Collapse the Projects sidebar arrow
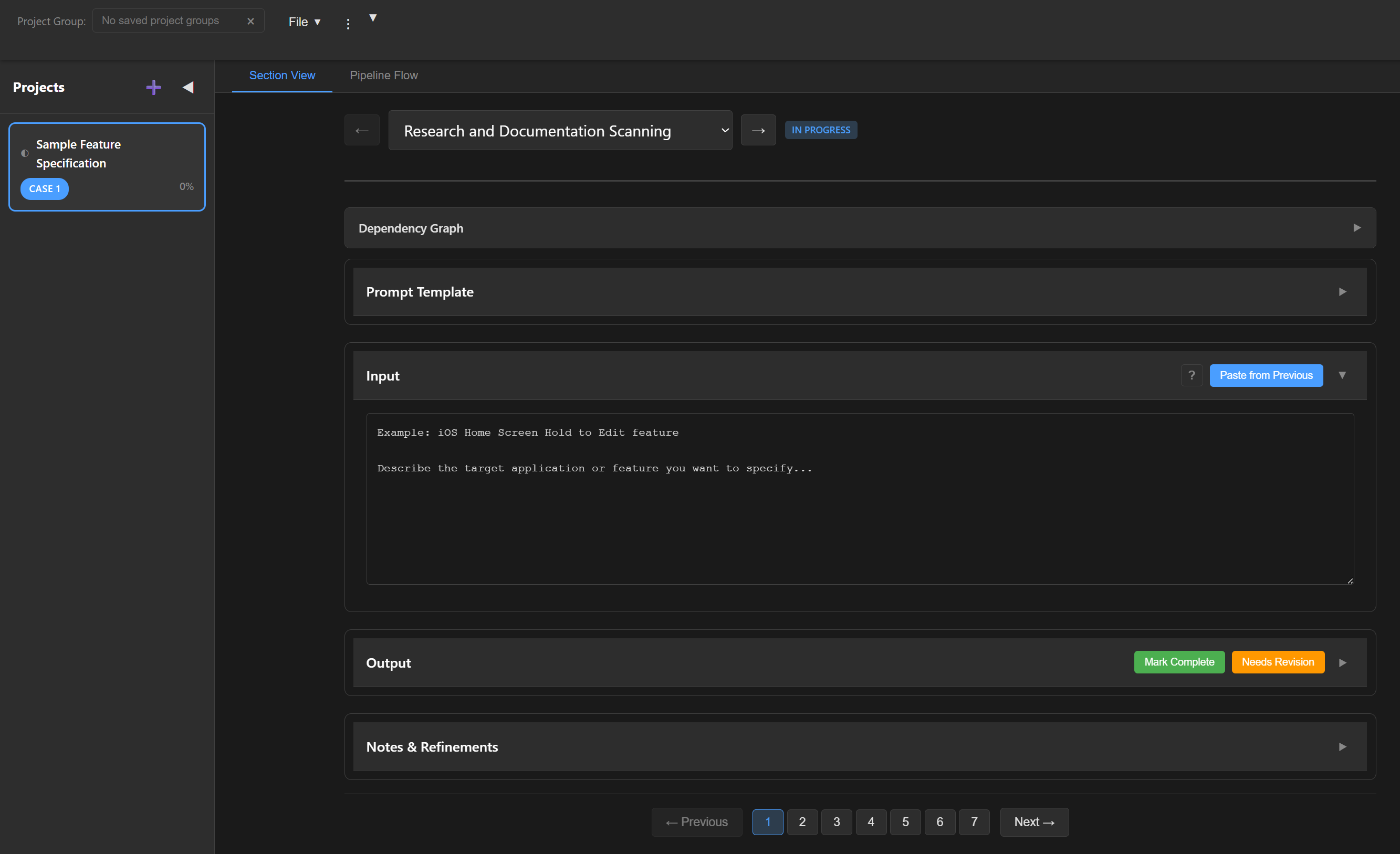 [x=188, y=88]
